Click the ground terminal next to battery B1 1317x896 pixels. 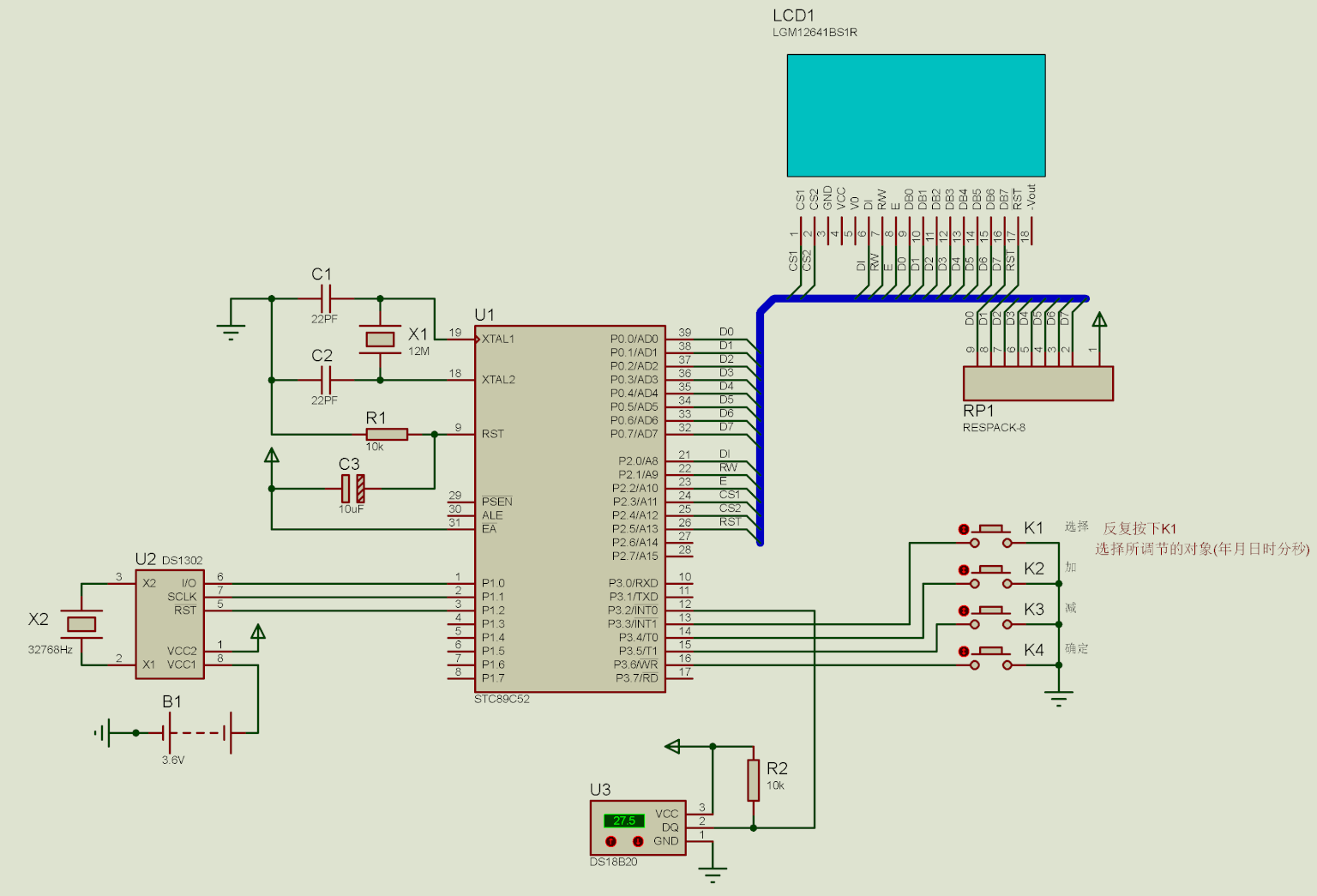coord(103,733)
